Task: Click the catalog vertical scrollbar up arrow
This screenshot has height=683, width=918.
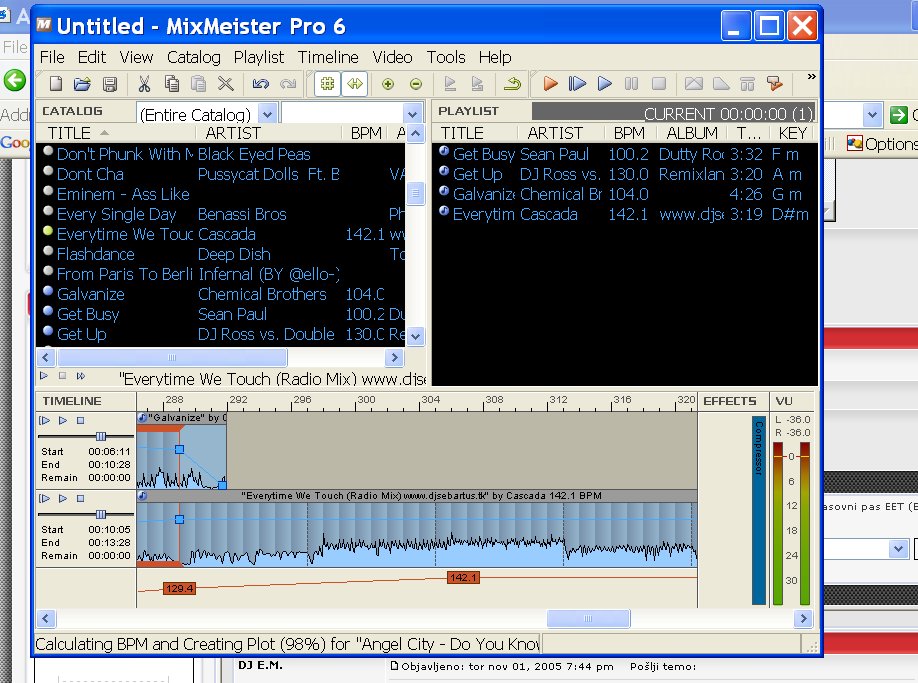Action: 415,134
